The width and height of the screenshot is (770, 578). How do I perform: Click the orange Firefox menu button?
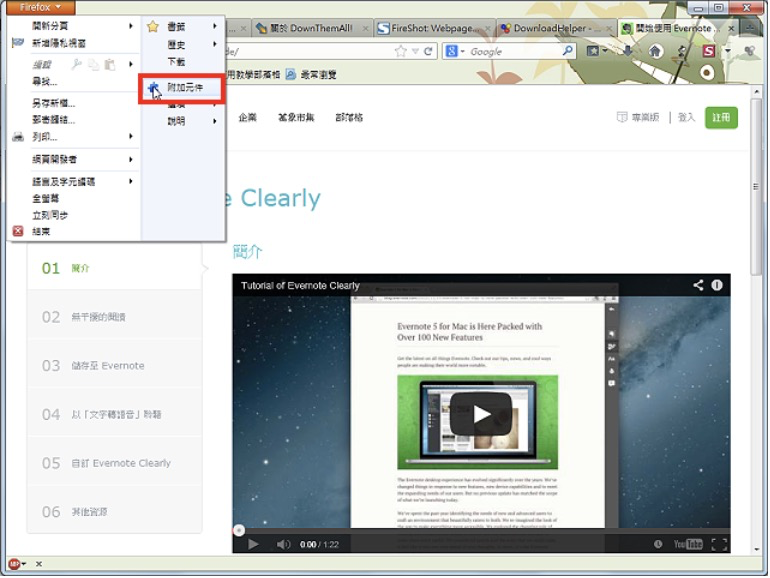pos(41,7)
